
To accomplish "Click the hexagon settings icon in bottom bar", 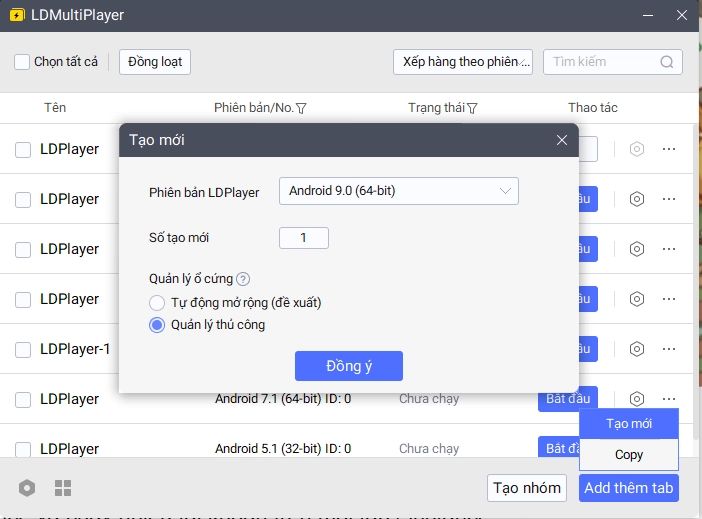I will tap(27, 488).
